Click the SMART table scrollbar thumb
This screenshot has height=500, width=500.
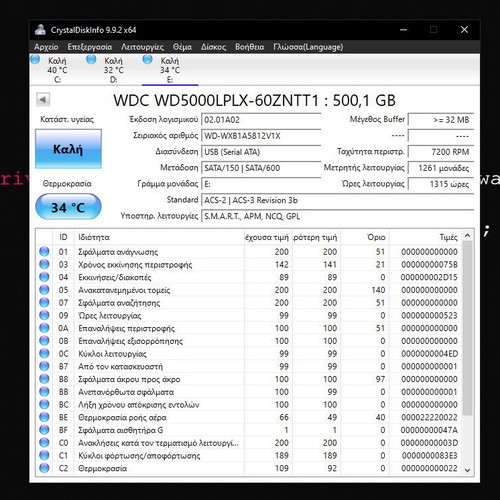[x=467, y=328]
